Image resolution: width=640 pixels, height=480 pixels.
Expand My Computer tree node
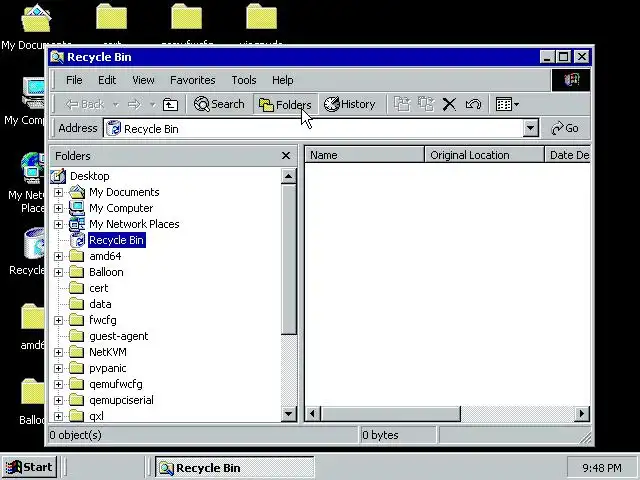pyautogui.click(x=58, y=208)
